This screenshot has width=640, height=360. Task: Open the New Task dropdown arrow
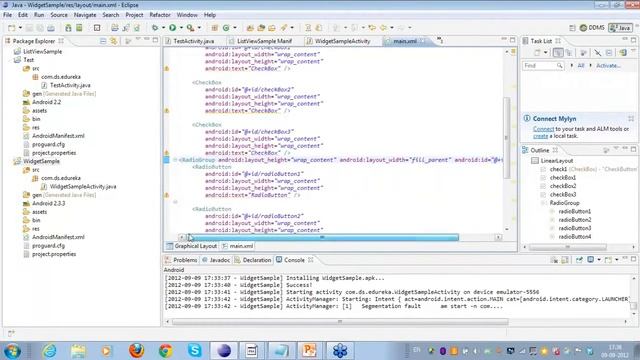(x=545, y=53)
